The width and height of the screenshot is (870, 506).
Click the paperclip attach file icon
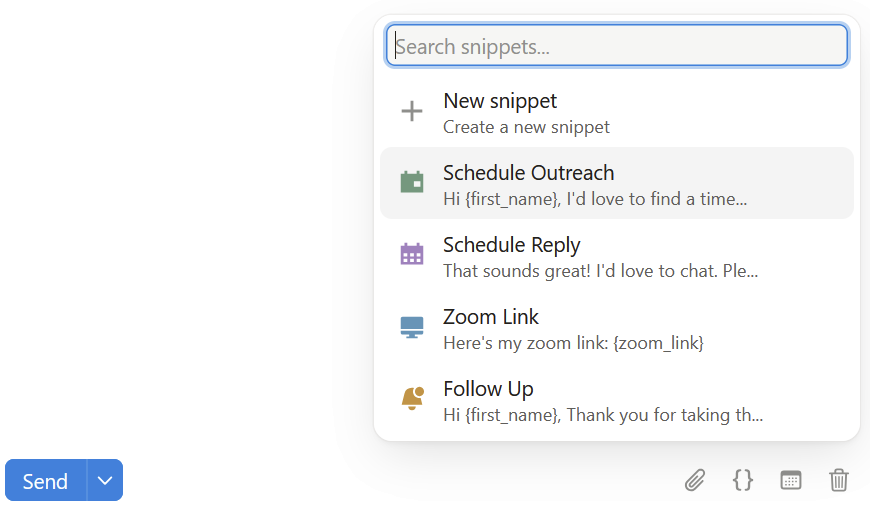coord(695,480)
